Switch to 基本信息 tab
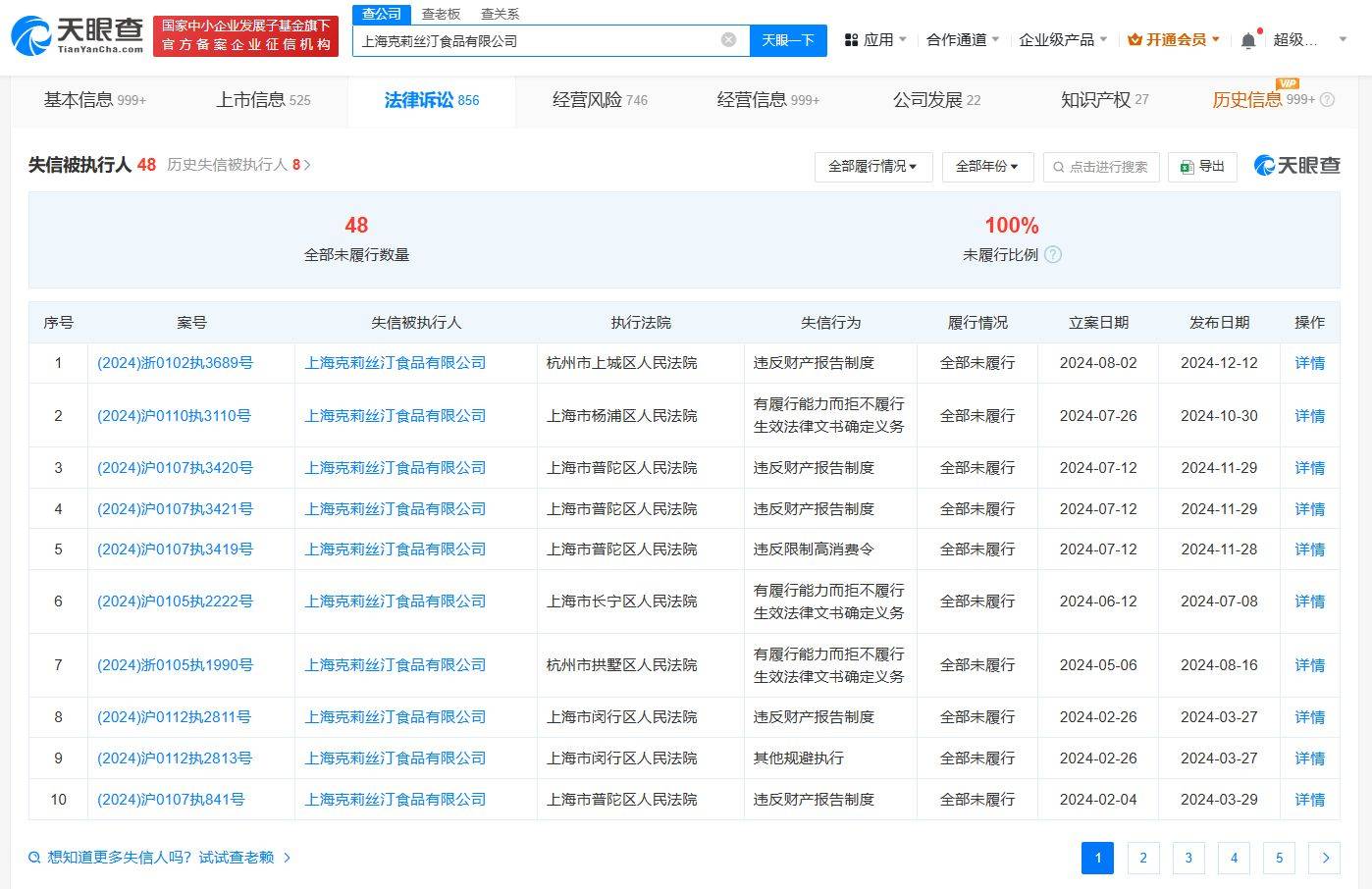This screenshot has height=889, width=1372. [x=95, y=100]
